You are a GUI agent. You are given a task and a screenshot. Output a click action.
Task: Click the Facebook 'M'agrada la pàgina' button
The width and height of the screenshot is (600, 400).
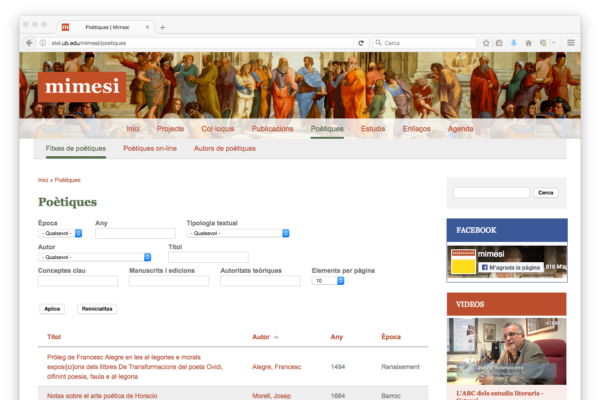pos(510,268)
